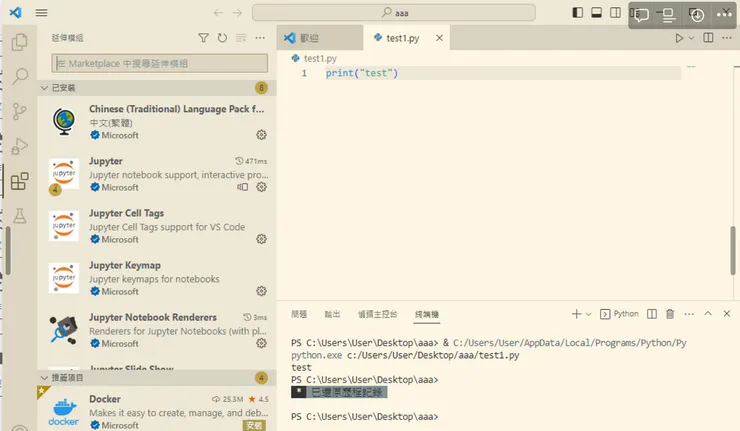Viewport: 740px width, 431px height.
Task: Open the Debug Console panel tab
Action: click(x=378, y=314)
